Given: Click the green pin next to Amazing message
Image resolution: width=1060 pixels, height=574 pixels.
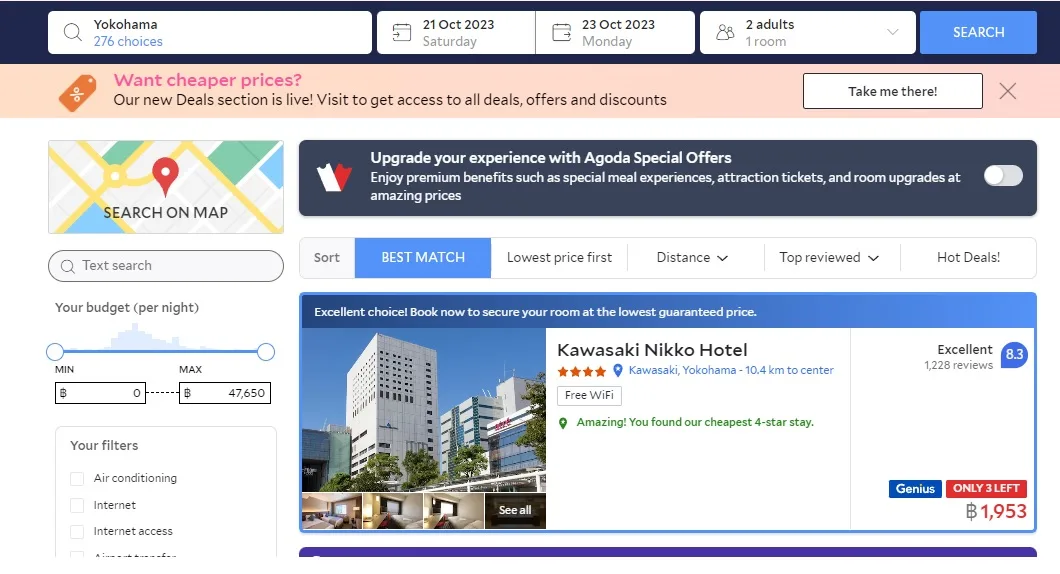Looking at the screenshot, I should click(x=562, y=423).
